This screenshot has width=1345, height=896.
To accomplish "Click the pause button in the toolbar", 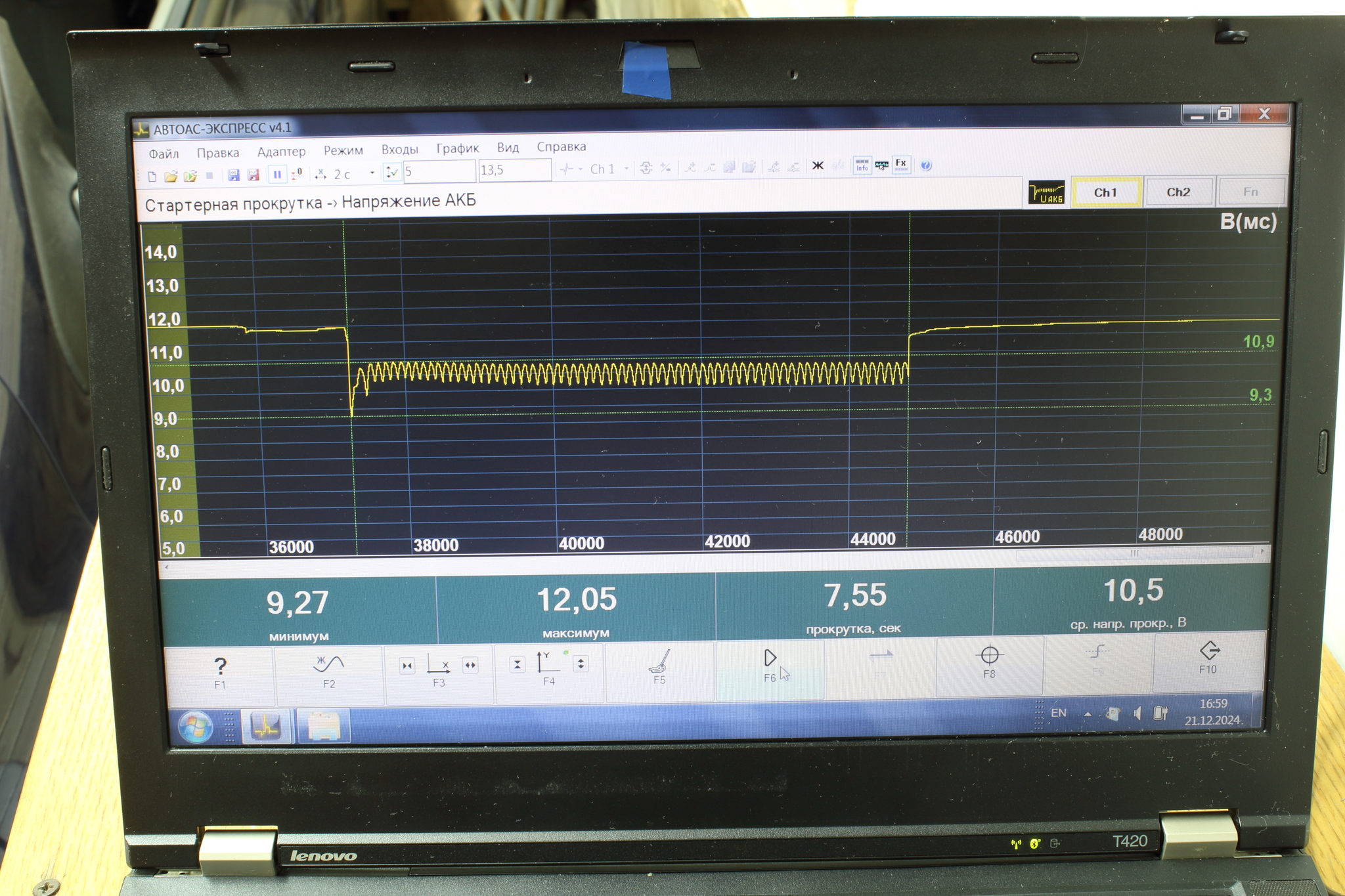I will tap(277, 175).
